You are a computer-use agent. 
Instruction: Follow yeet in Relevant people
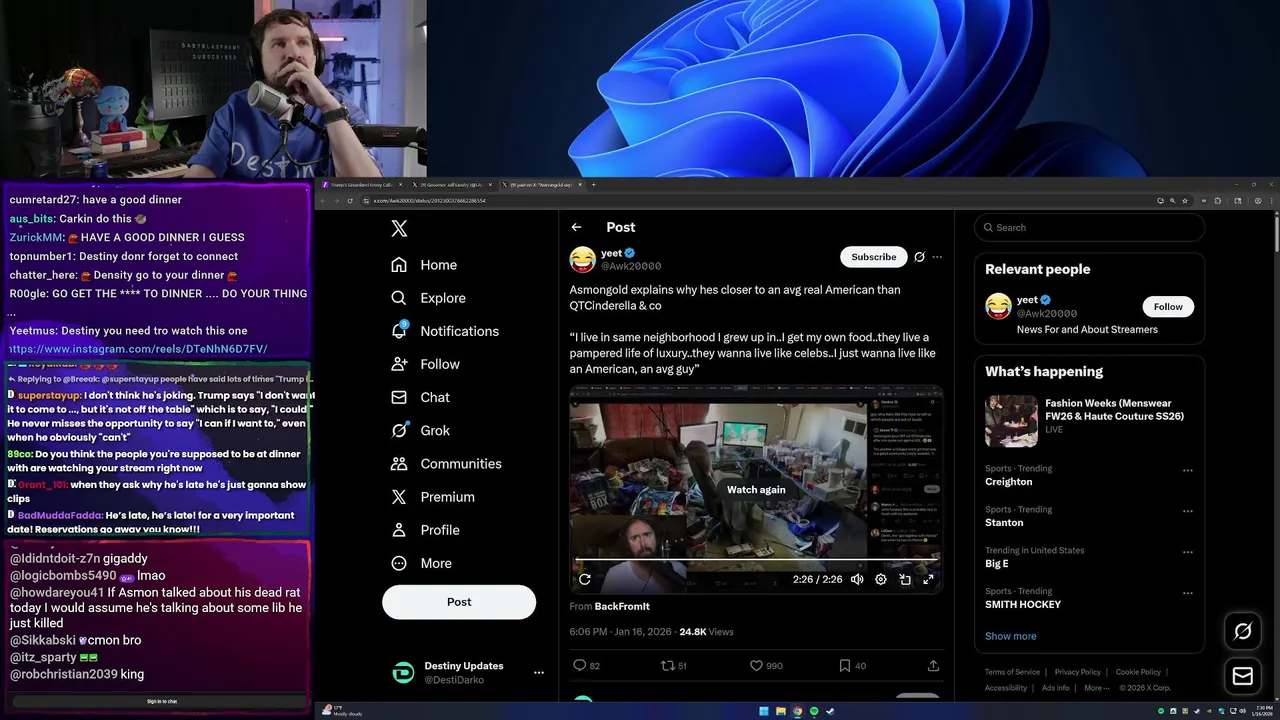coord(1168,307)
